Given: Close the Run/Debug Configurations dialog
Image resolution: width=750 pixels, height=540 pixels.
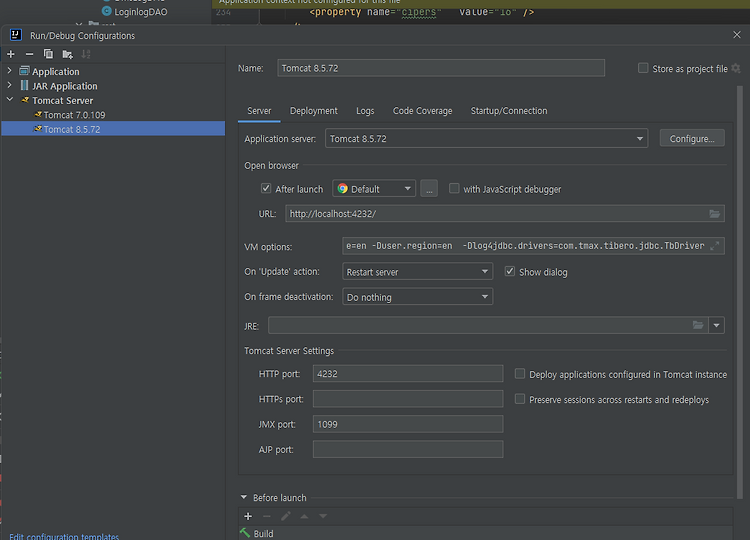Looking at the screenshot, I should pyautogui.click(x=737, y=35).
